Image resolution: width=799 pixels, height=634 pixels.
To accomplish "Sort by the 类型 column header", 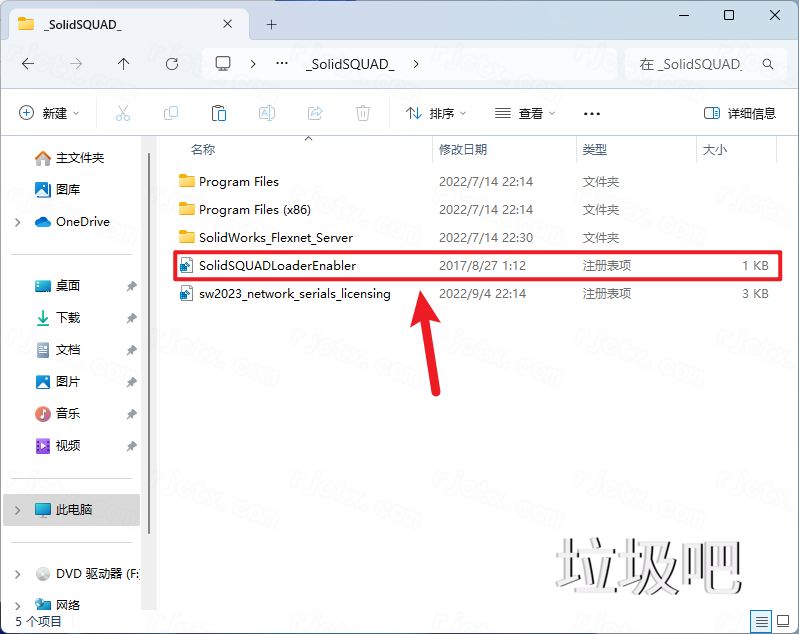I will coord(595,149).
